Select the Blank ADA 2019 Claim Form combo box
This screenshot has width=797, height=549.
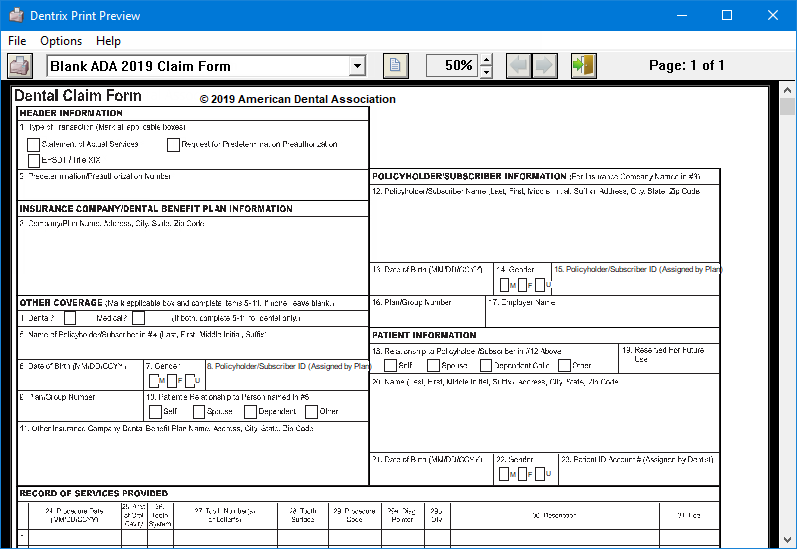point(206,66)
